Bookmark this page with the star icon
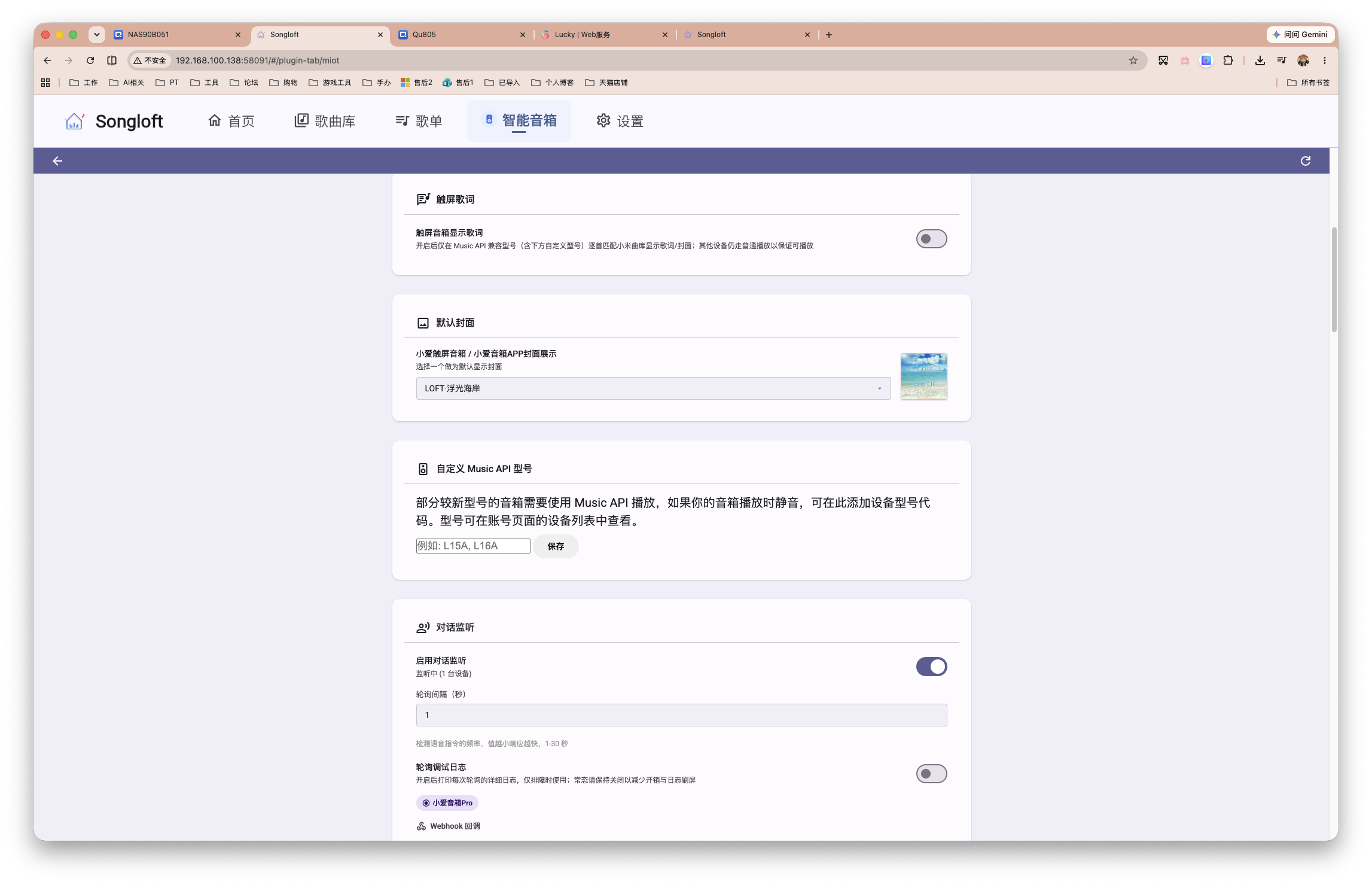 coord(1133,60)
